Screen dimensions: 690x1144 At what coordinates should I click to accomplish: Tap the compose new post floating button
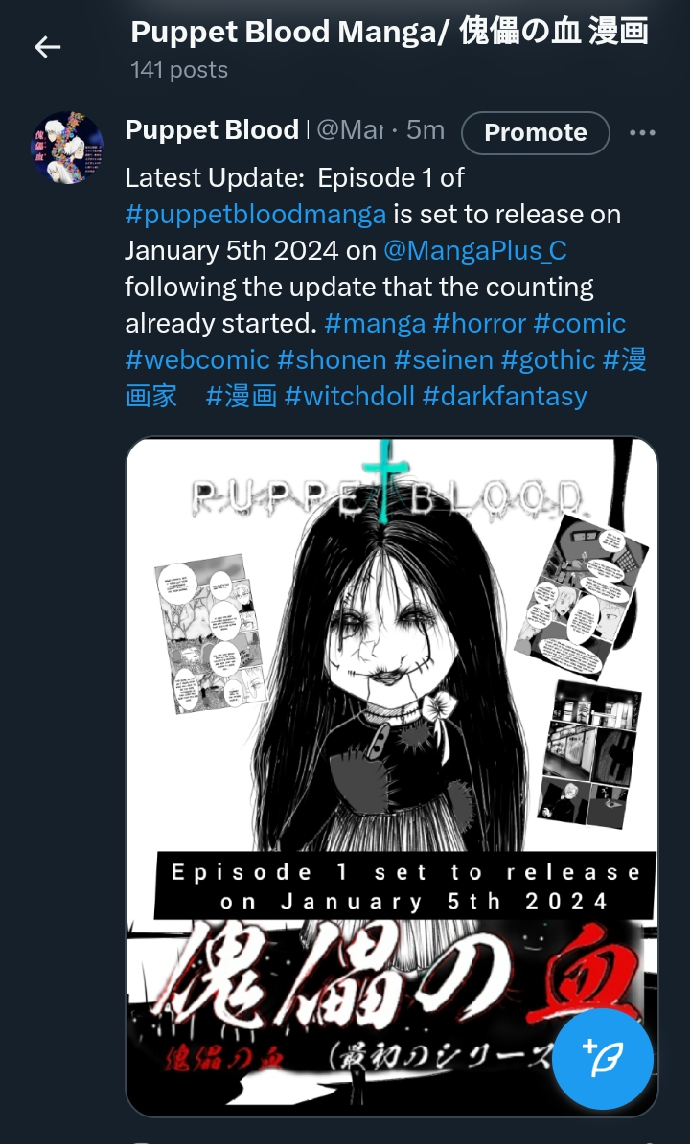602,1058
